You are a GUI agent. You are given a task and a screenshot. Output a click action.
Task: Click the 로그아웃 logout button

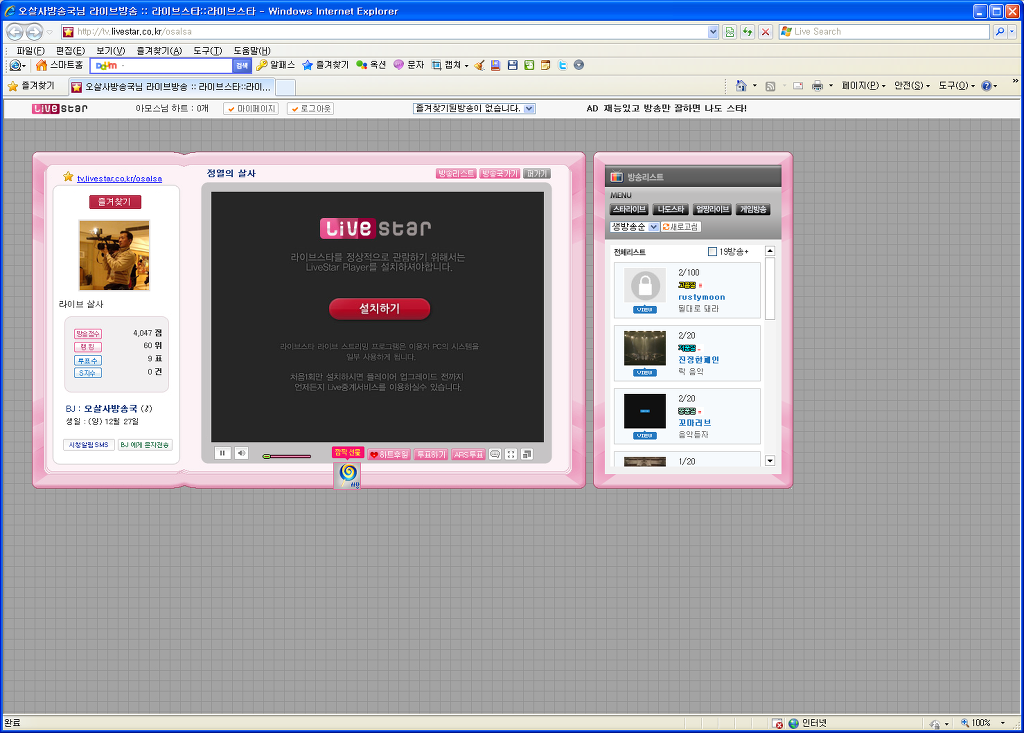pos(310,108)
